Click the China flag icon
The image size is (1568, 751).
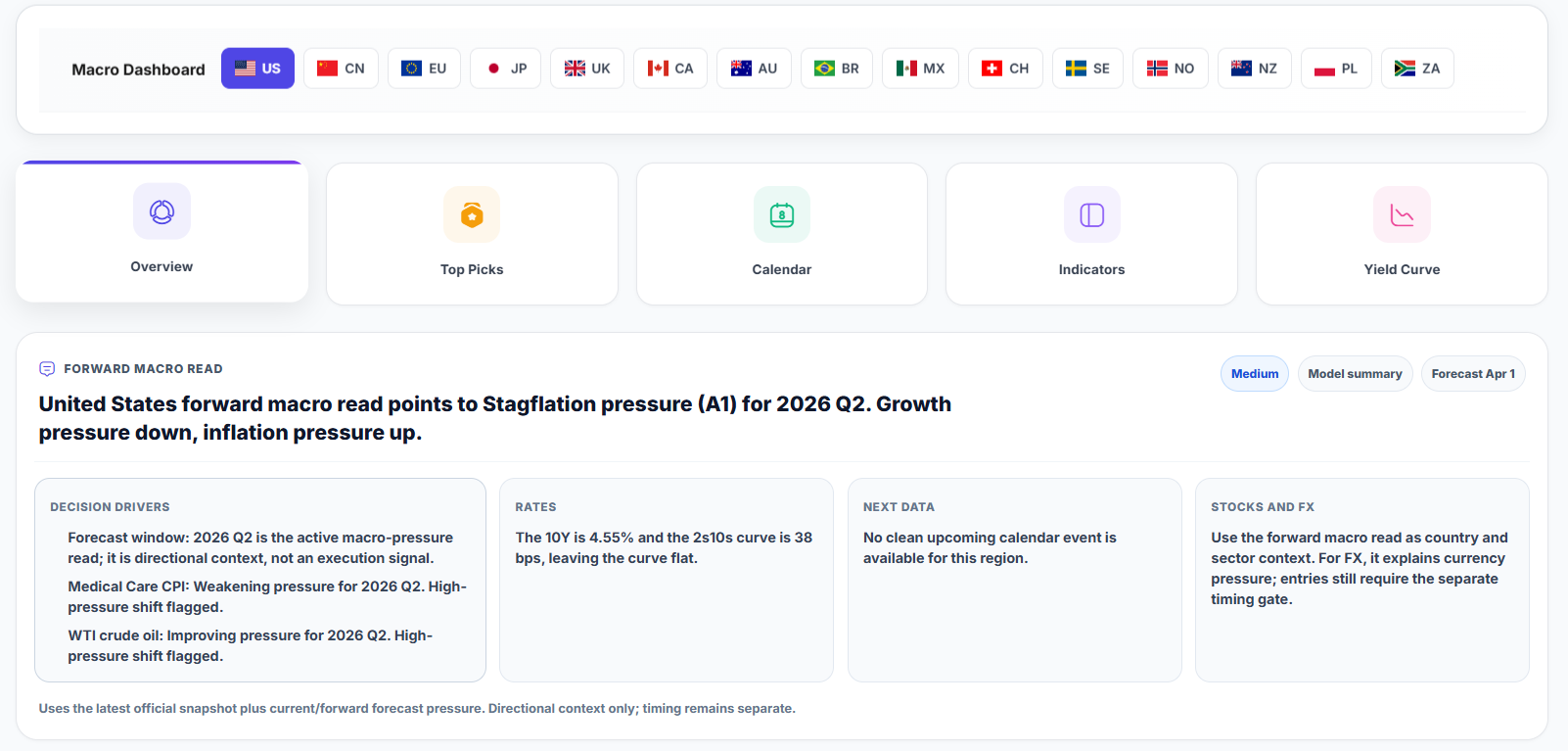[328, 69]
